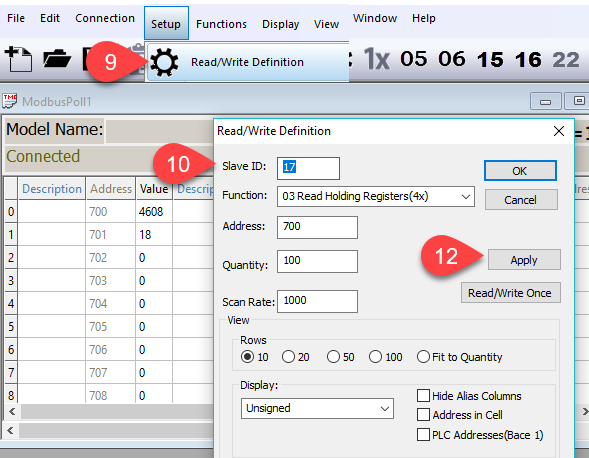Click gear icon beside Read/Write Definition
Image resolution: width=589 pixels, height=458 pixels.
coord(164,62)
